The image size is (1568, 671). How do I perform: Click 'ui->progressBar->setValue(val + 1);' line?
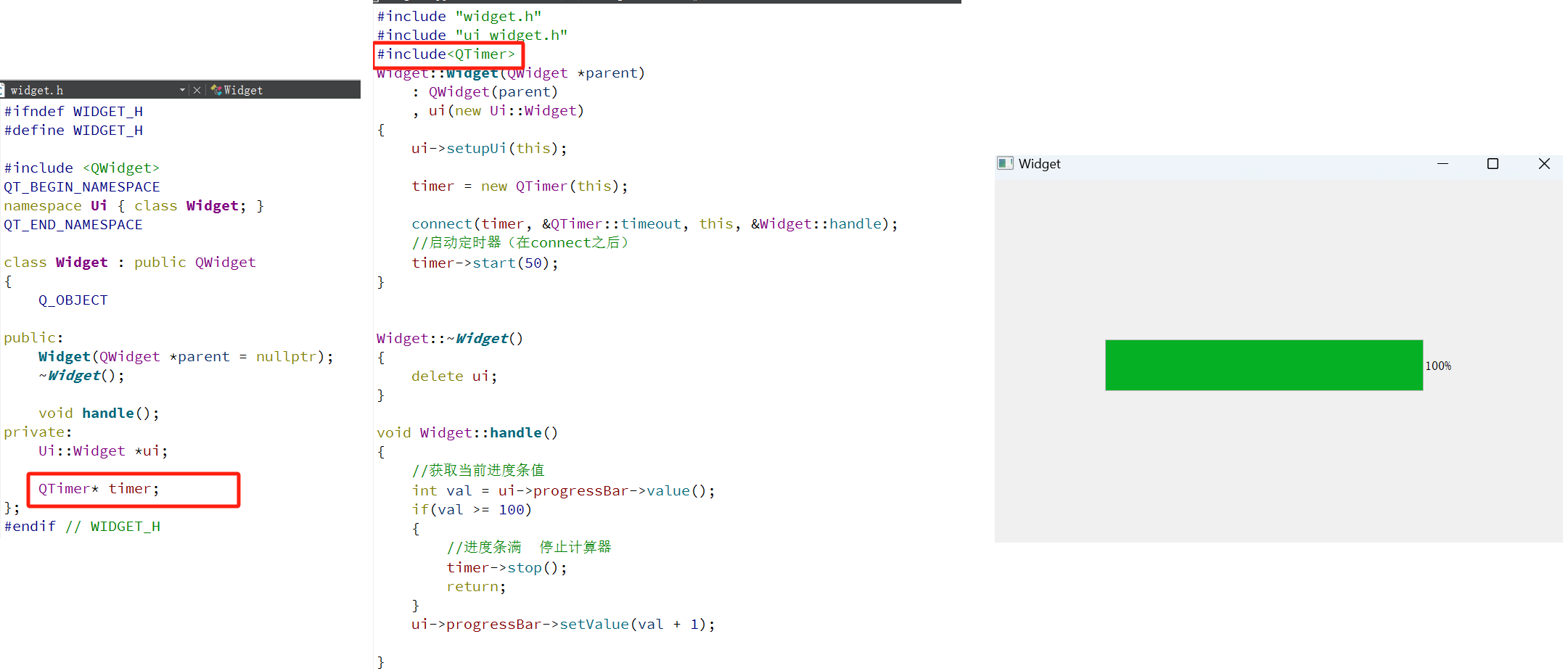(563, 624)
